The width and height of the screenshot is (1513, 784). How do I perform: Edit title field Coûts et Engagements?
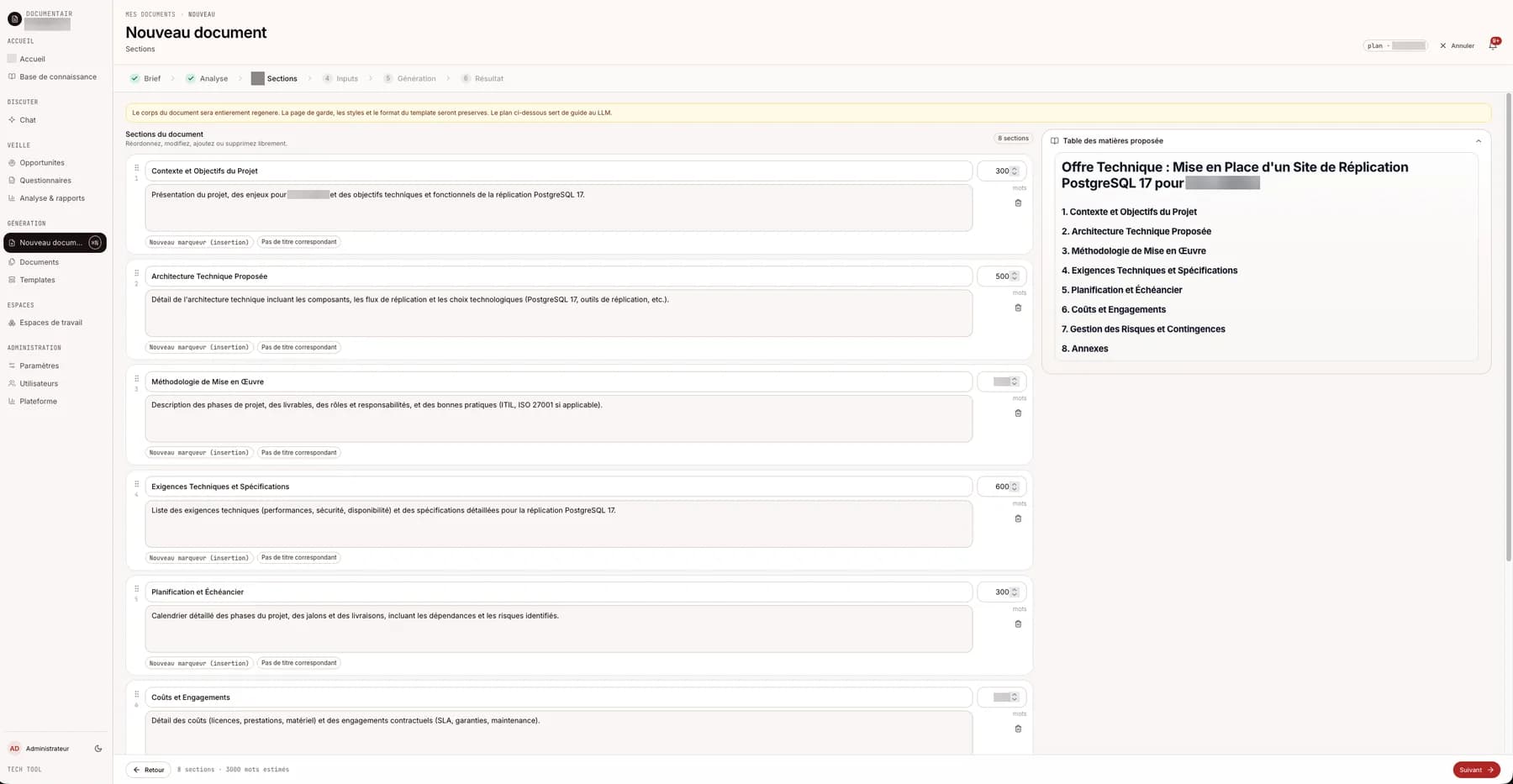point(558,697)
